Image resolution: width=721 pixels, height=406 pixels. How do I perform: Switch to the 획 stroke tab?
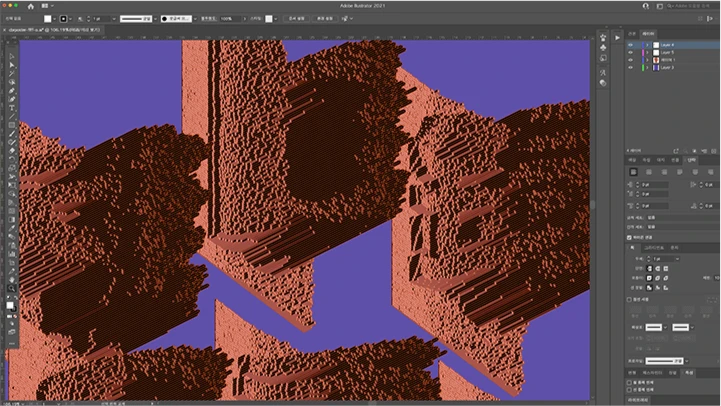pos(633,248)
